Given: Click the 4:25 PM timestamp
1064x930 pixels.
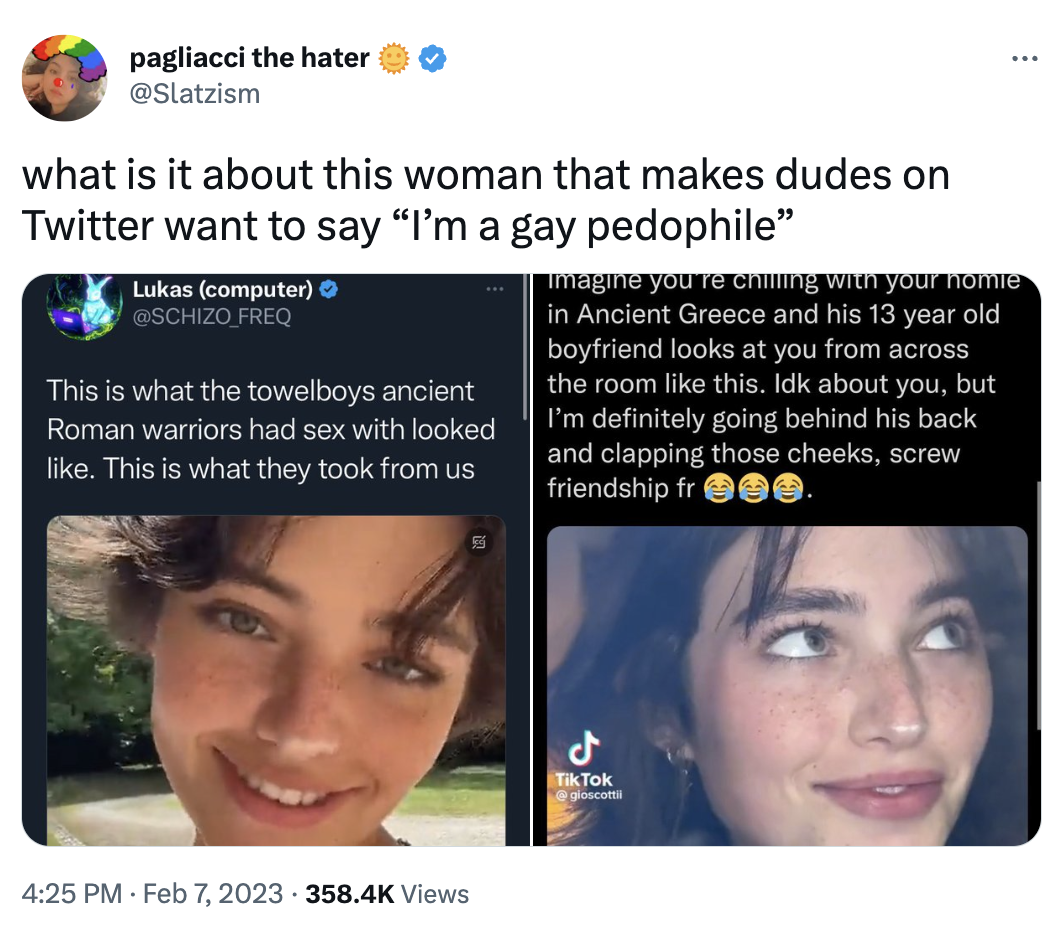Looking at the screenshot, I should point(72,893).
